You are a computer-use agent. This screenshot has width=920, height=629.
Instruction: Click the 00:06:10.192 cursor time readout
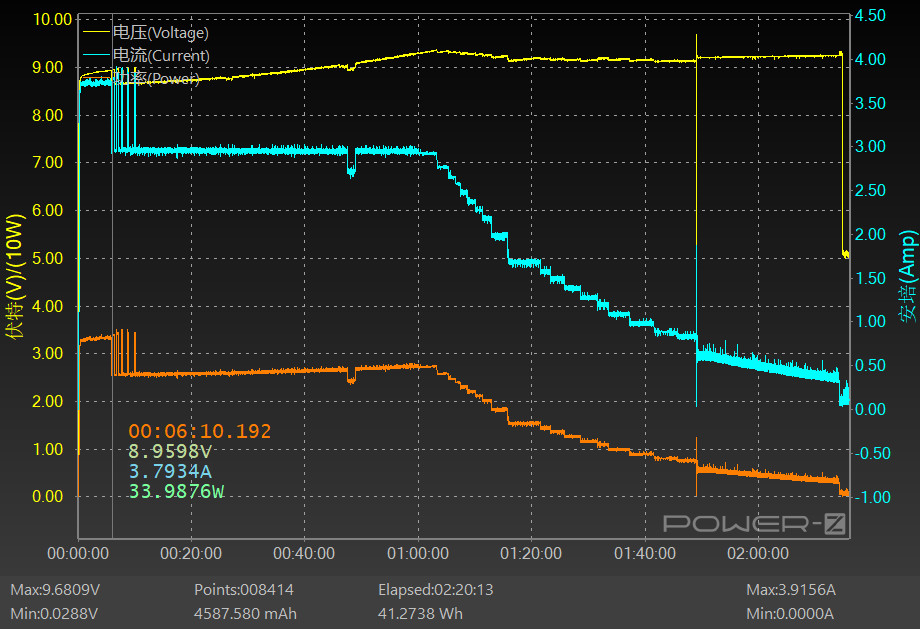point(200,432)
